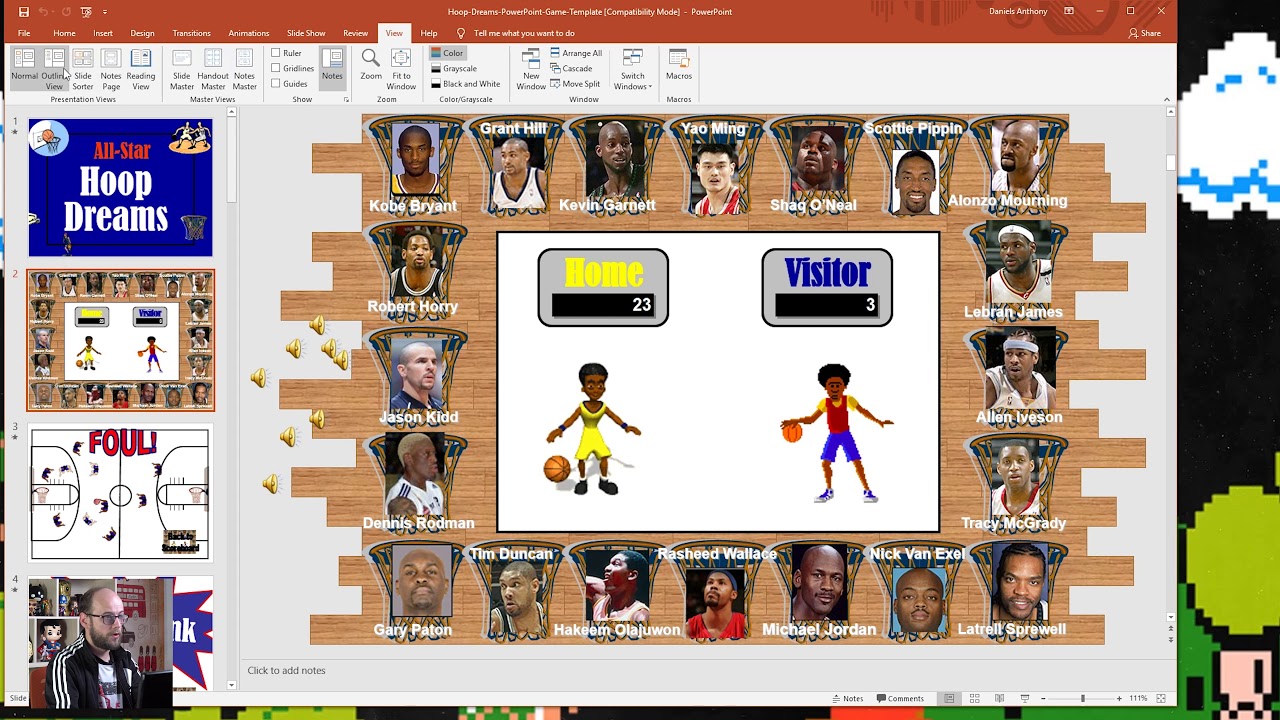Click the Tell Me lightbulb icon
Viewport: 1280px width, 720px height.
pyautogui.click(x=461, y=33)
